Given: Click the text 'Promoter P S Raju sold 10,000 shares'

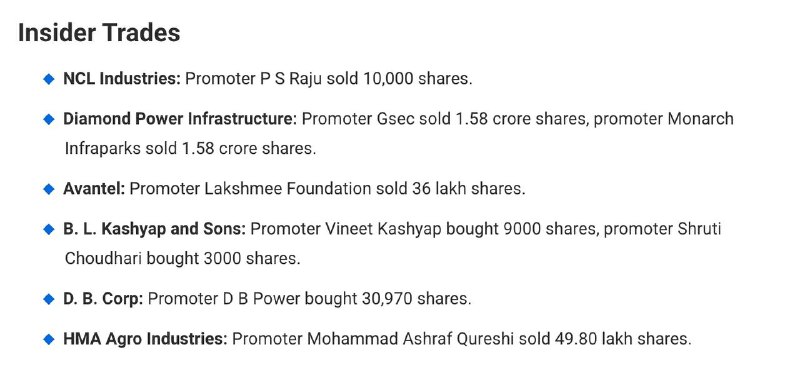Looking at the screenshot, I should (x=327, y=79).
